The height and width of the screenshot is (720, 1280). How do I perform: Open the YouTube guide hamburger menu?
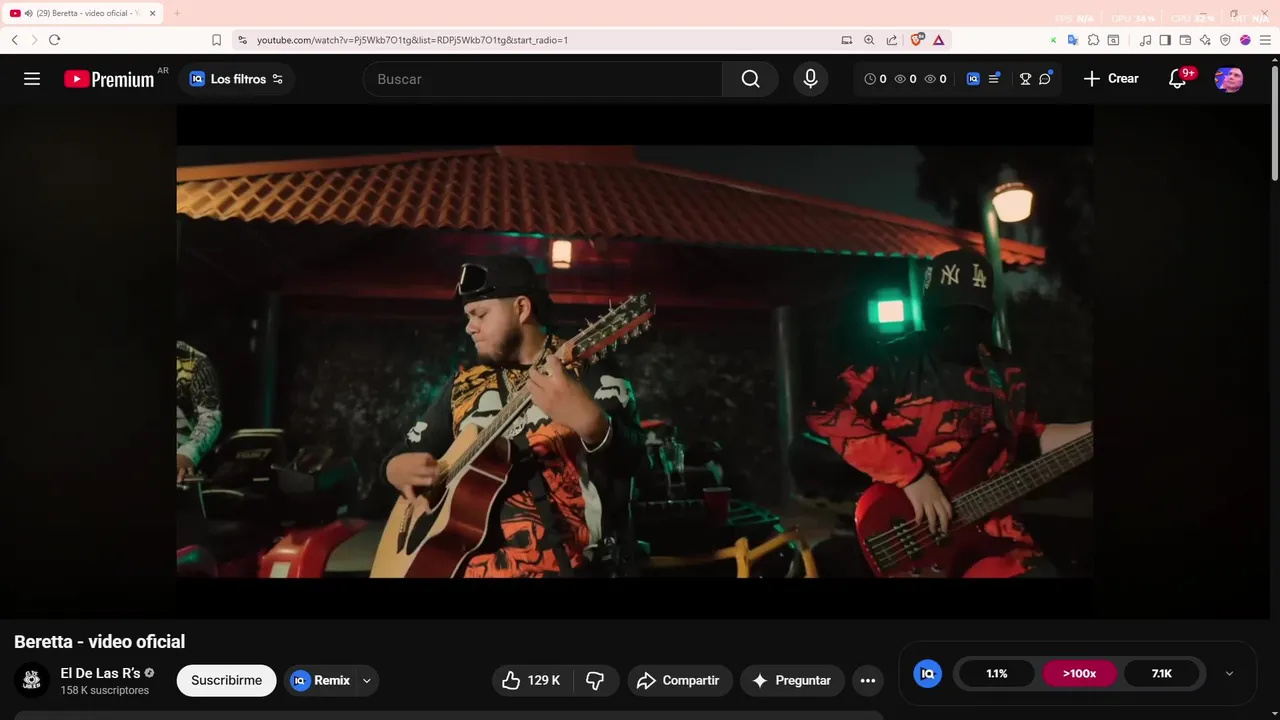pyautogui.click(x=32, y=79)
